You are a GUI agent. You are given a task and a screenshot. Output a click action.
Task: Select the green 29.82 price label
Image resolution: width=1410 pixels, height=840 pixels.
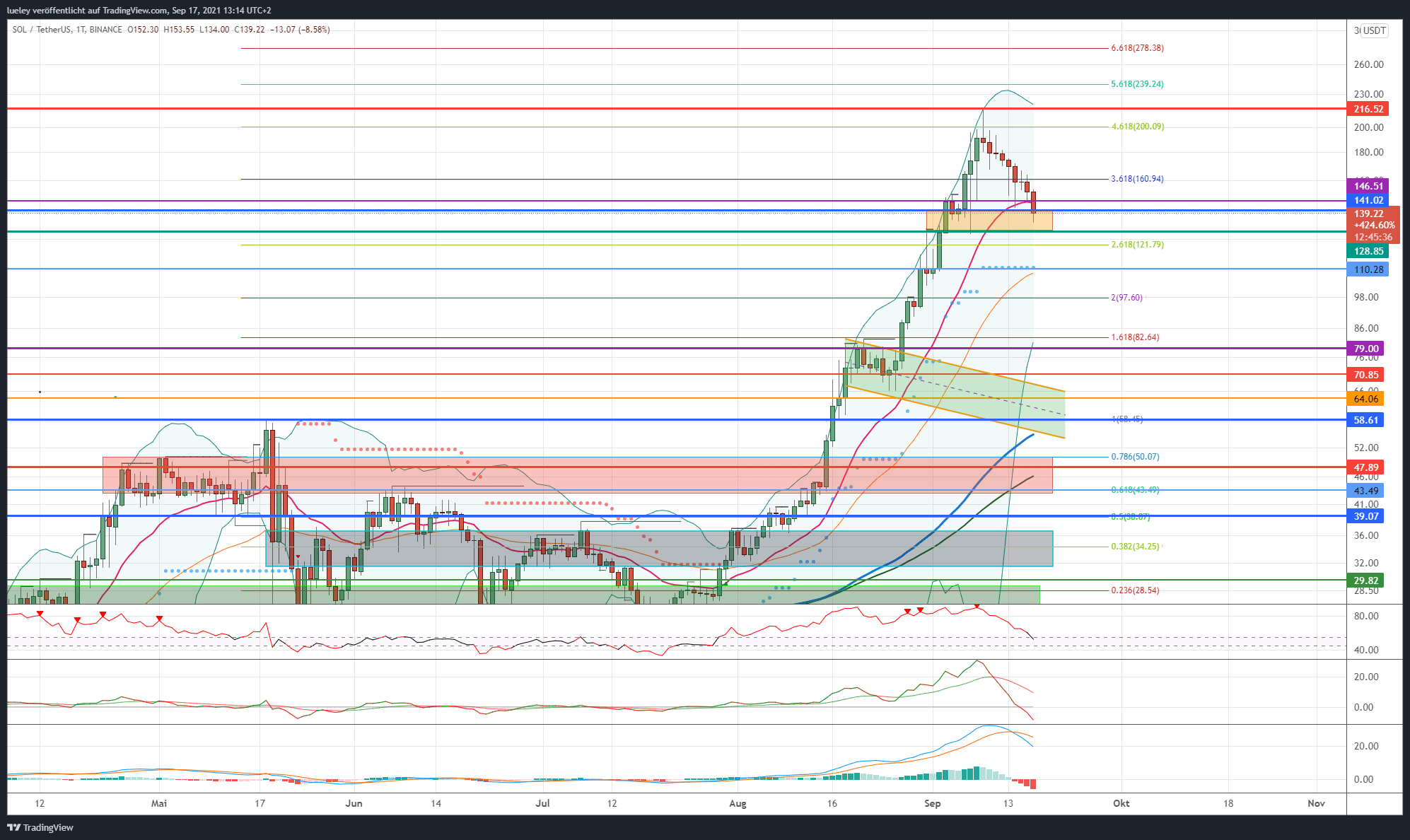(x=1365, y=581)
